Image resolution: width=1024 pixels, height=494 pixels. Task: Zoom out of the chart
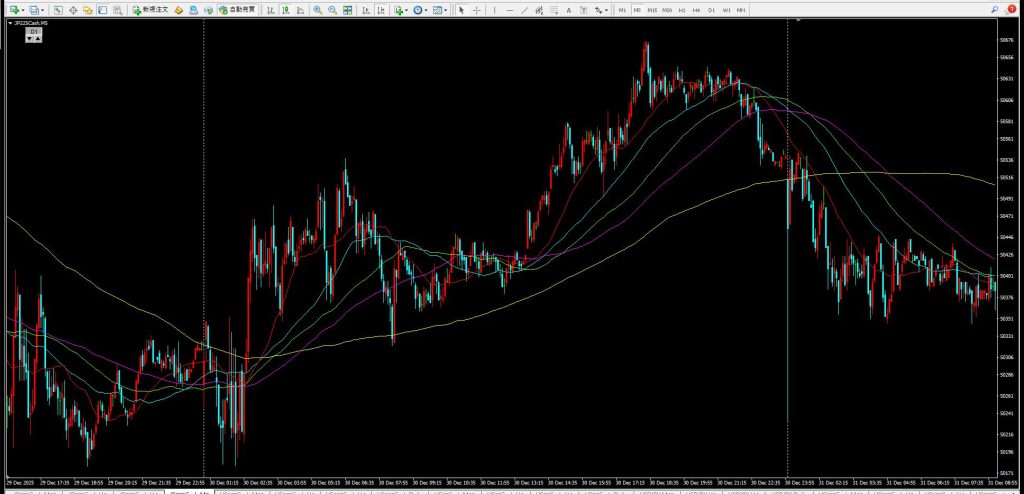click(x=332, y=9)
